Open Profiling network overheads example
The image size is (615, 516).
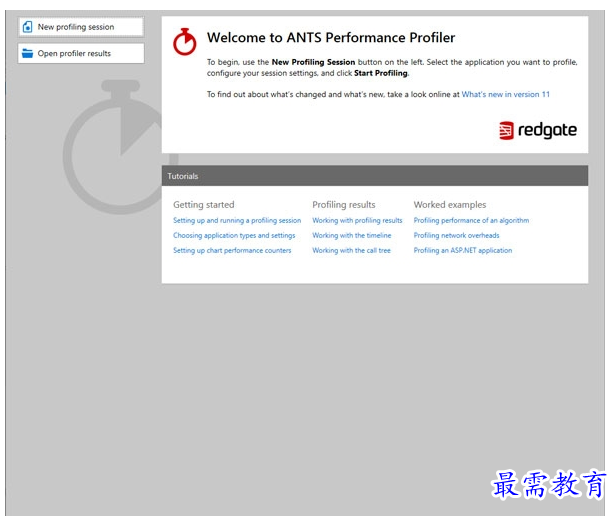click(x=457, y=235)
